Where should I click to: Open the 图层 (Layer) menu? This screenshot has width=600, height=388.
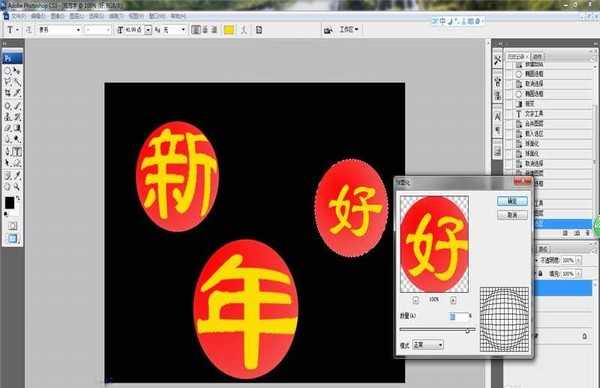(x=77, y=16)
